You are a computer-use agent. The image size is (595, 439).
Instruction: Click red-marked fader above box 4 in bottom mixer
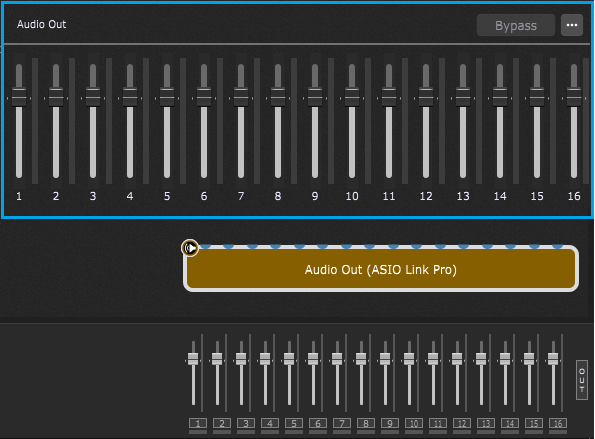pyautogui.click(x=265, y=359)
